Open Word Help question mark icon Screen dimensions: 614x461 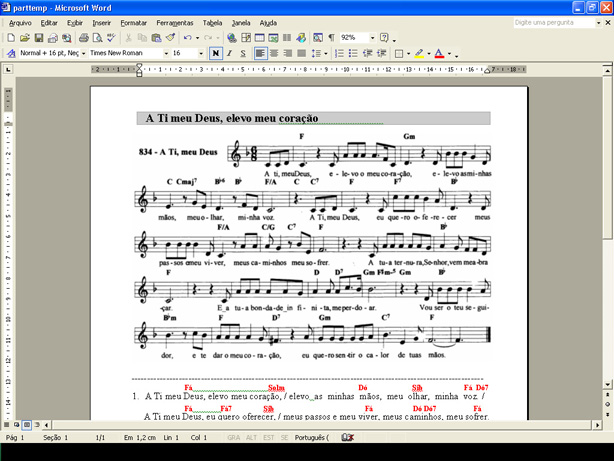pyautogui.click(x=385, y=38)
